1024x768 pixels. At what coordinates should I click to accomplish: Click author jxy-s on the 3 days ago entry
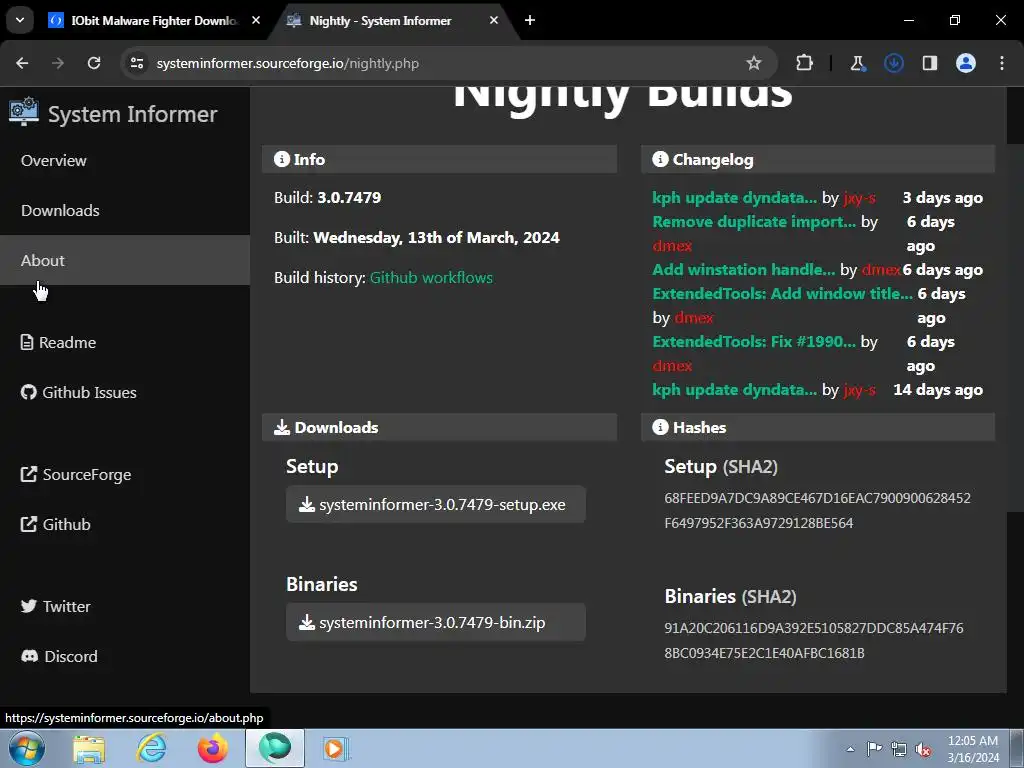859,198
